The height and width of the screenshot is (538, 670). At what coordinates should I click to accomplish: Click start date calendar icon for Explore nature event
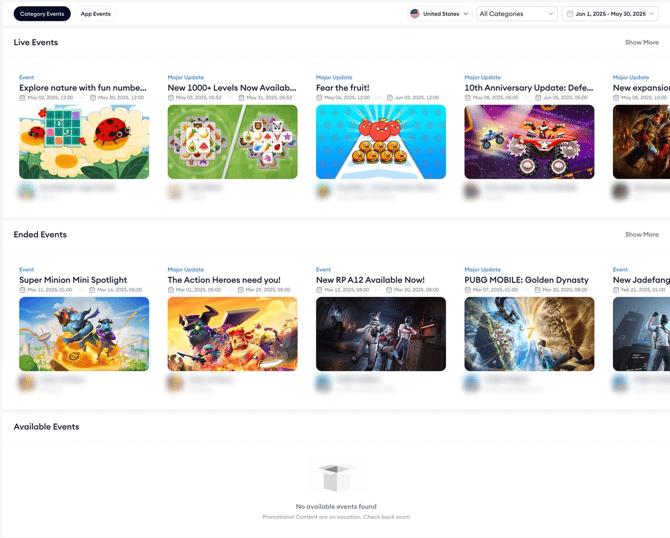tap(22, 98)
